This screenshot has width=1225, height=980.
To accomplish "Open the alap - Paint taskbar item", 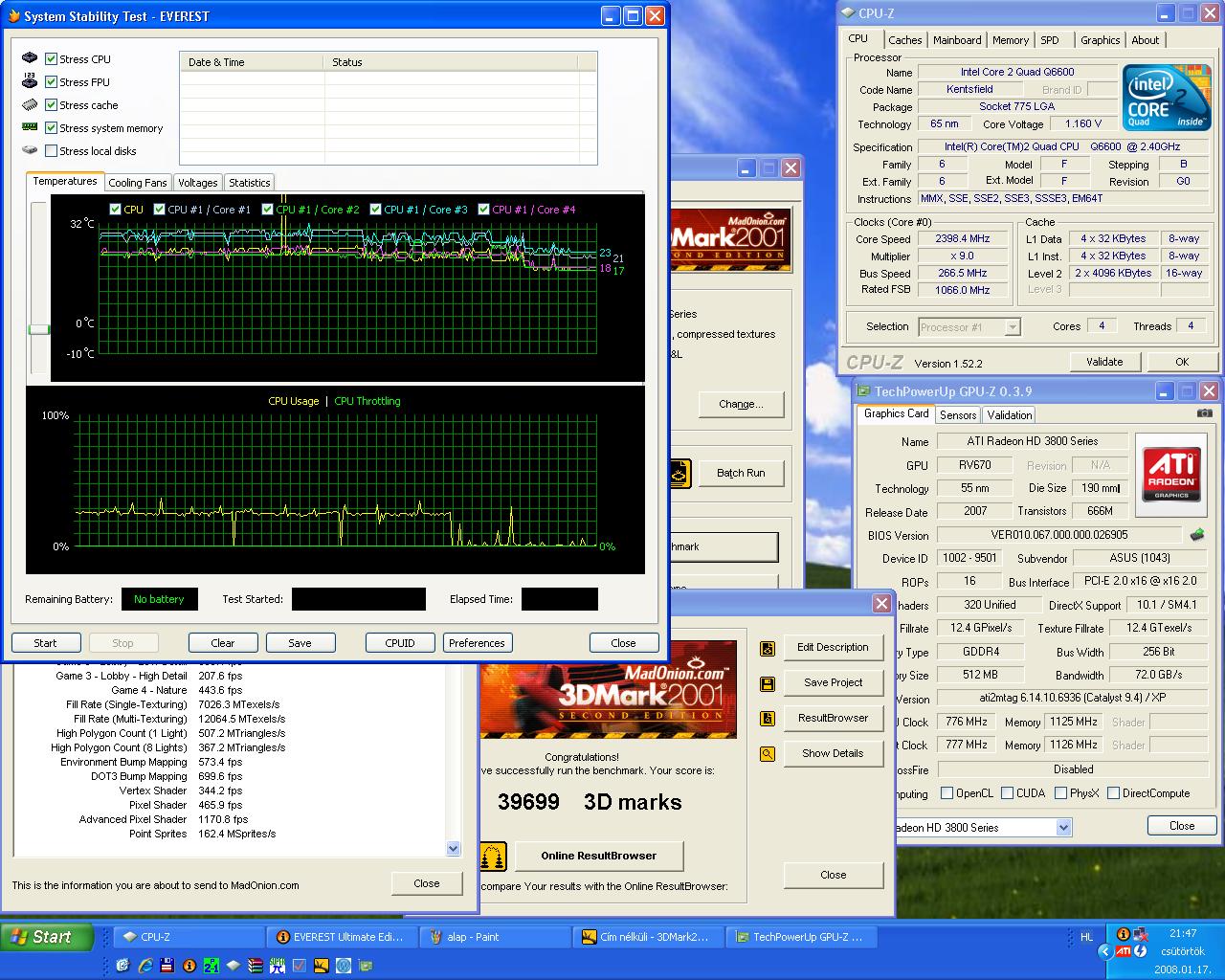I will 498,937.
